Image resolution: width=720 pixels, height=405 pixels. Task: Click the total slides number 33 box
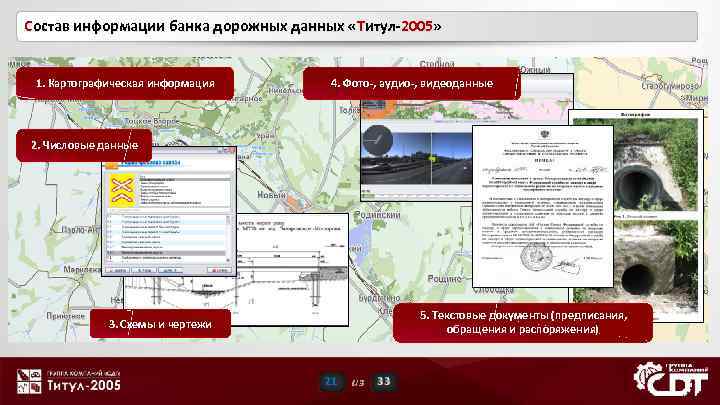383,382
